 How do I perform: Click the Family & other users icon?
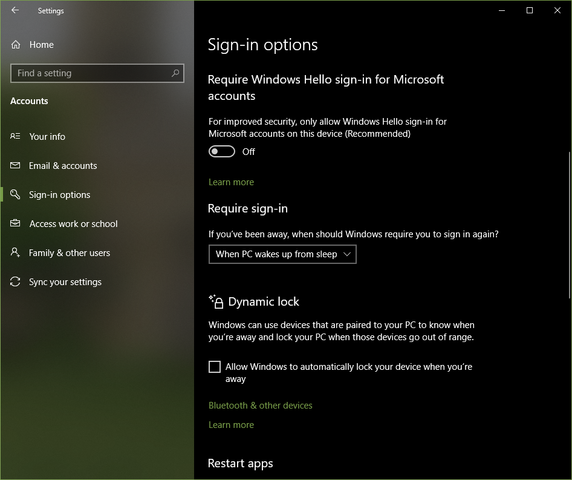(x=15, y=252)
